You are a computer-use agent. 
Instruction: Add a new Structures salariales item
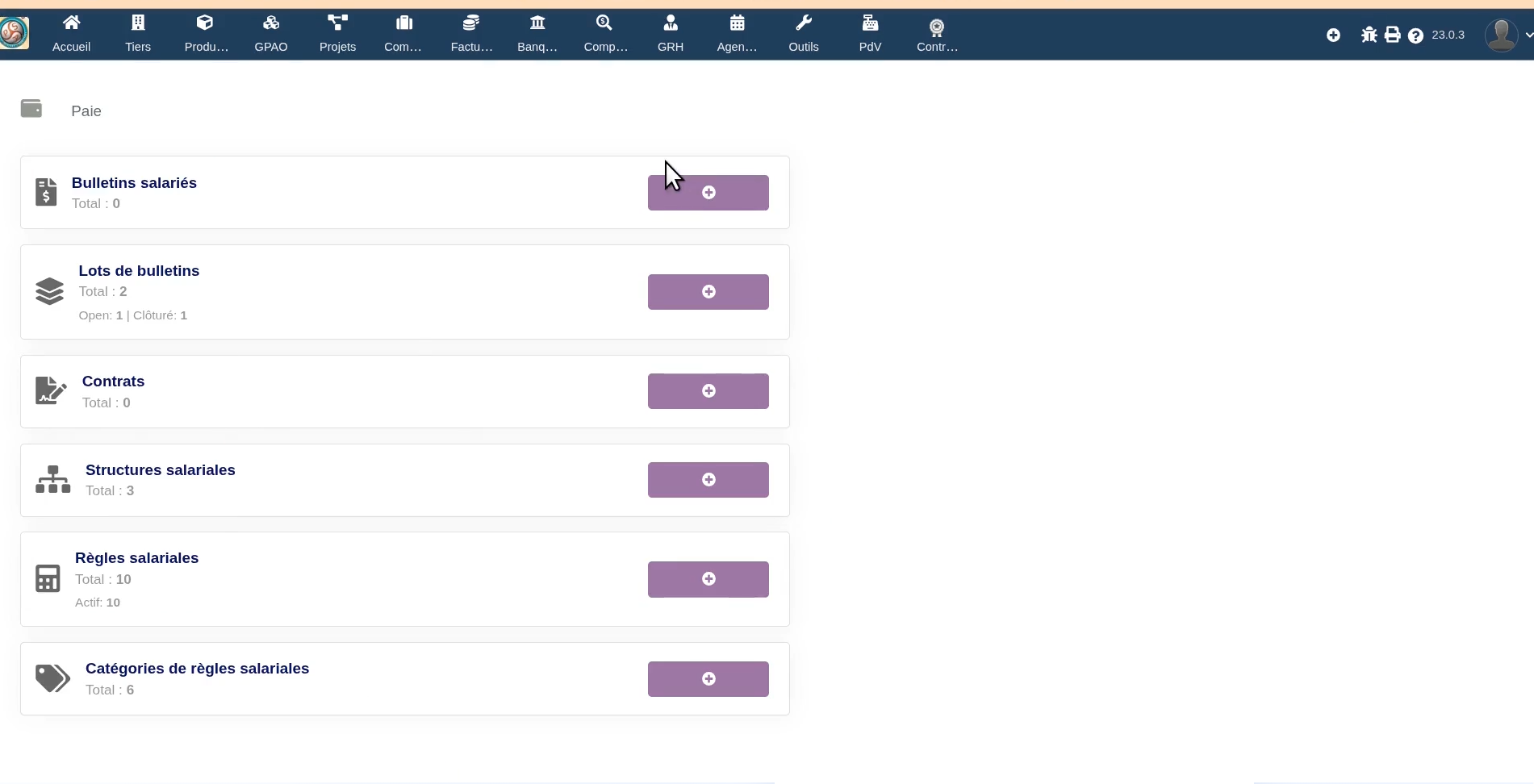click(x=708, y=480)
